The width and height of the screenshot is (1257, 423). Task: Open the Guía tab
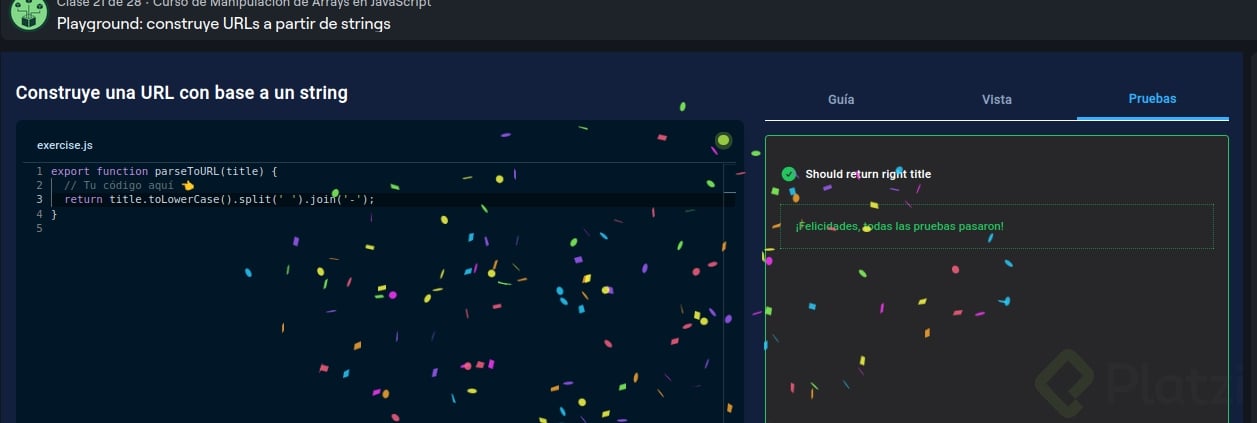click(841, 99)
